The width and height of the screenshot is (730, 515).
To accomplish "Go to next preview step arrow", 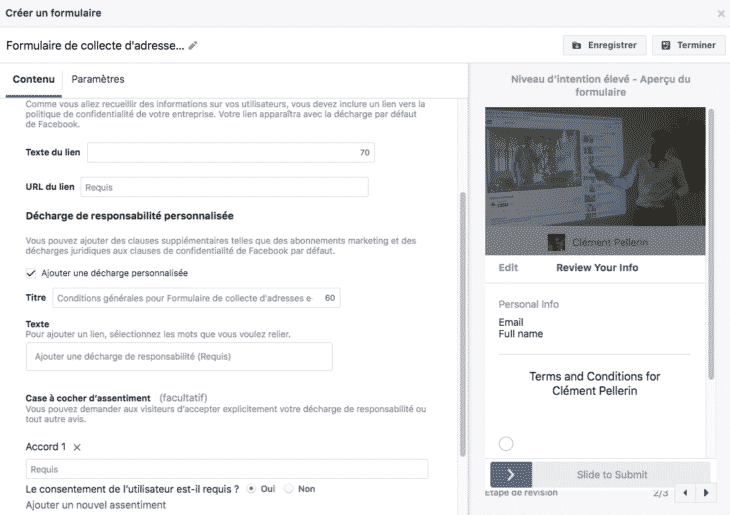I will click(708, 493).
